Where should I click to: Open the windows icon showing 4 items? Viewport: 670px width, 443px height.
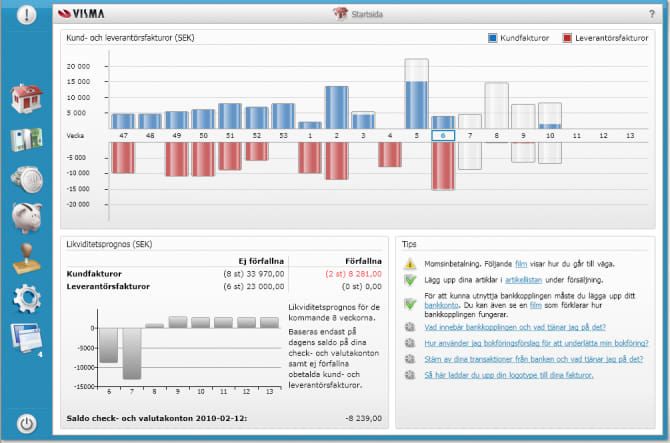(26, 337)
